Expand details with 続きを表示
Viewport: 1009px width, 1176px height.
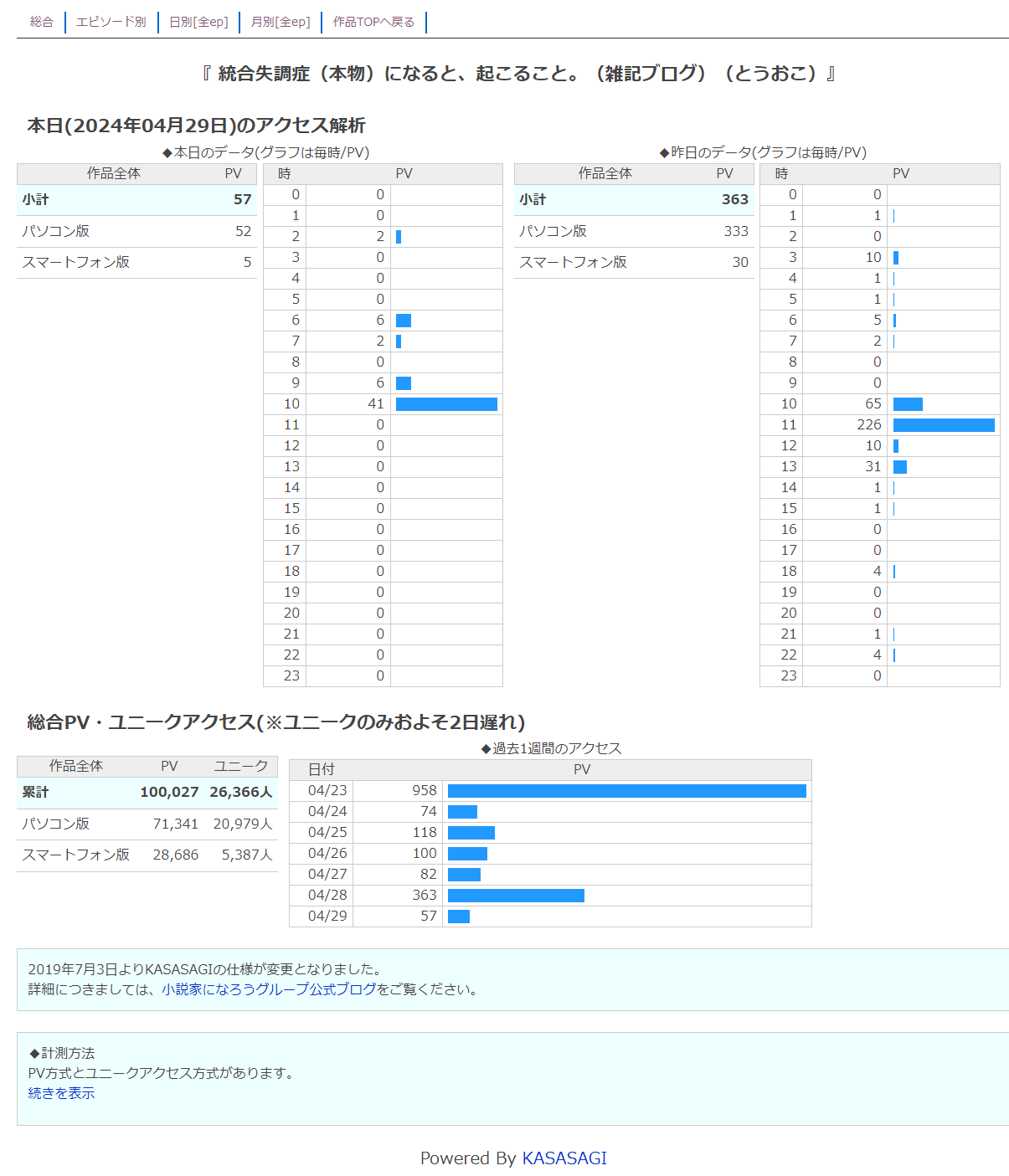(x=61, y=1093)
